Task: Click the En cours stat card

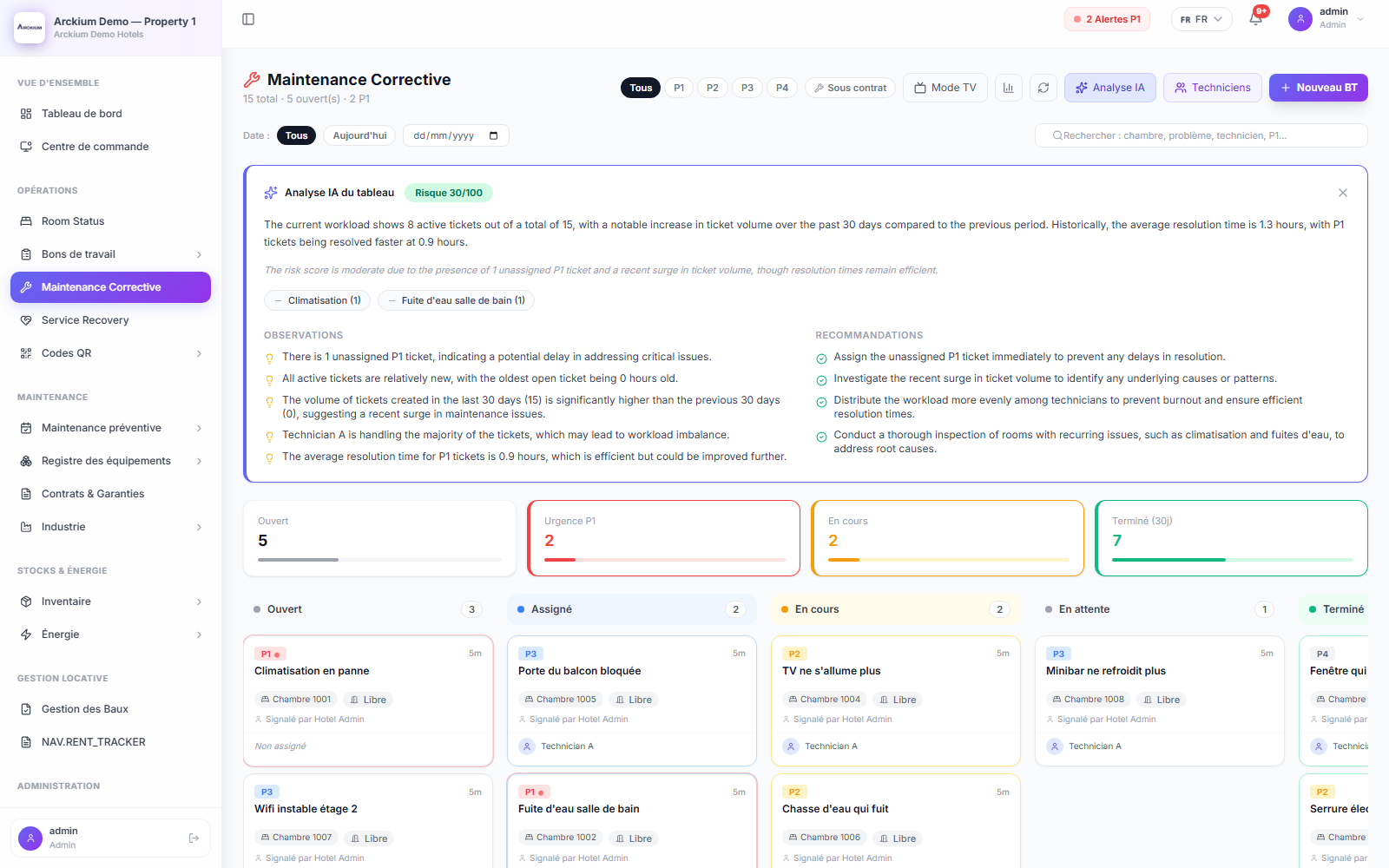Action: 948,538
